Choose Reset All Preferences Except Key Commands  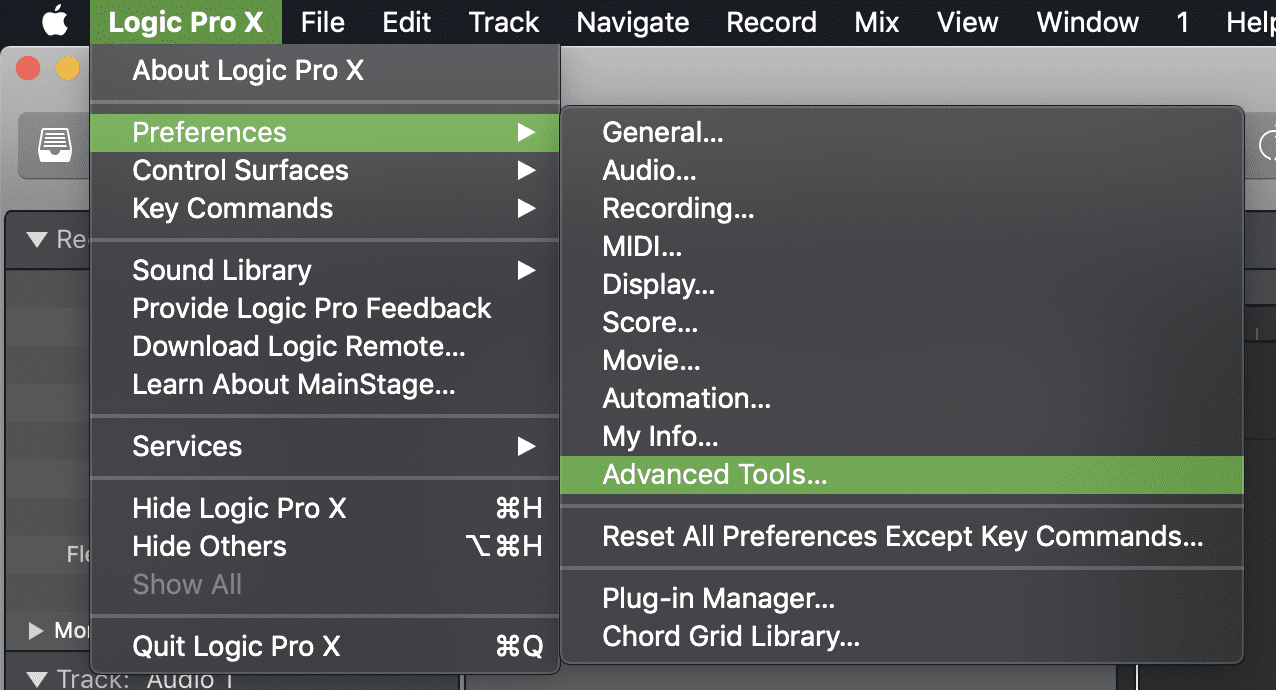(x=902, y=537)
